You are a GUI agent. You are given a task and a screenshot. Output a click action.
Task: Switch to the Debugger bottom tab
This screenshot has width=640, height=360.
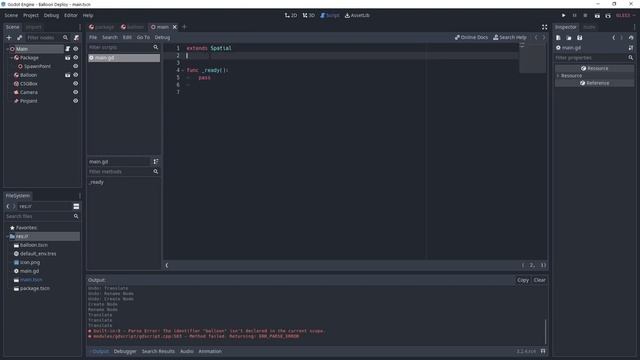pyautogui.click(x=125, y=351)
